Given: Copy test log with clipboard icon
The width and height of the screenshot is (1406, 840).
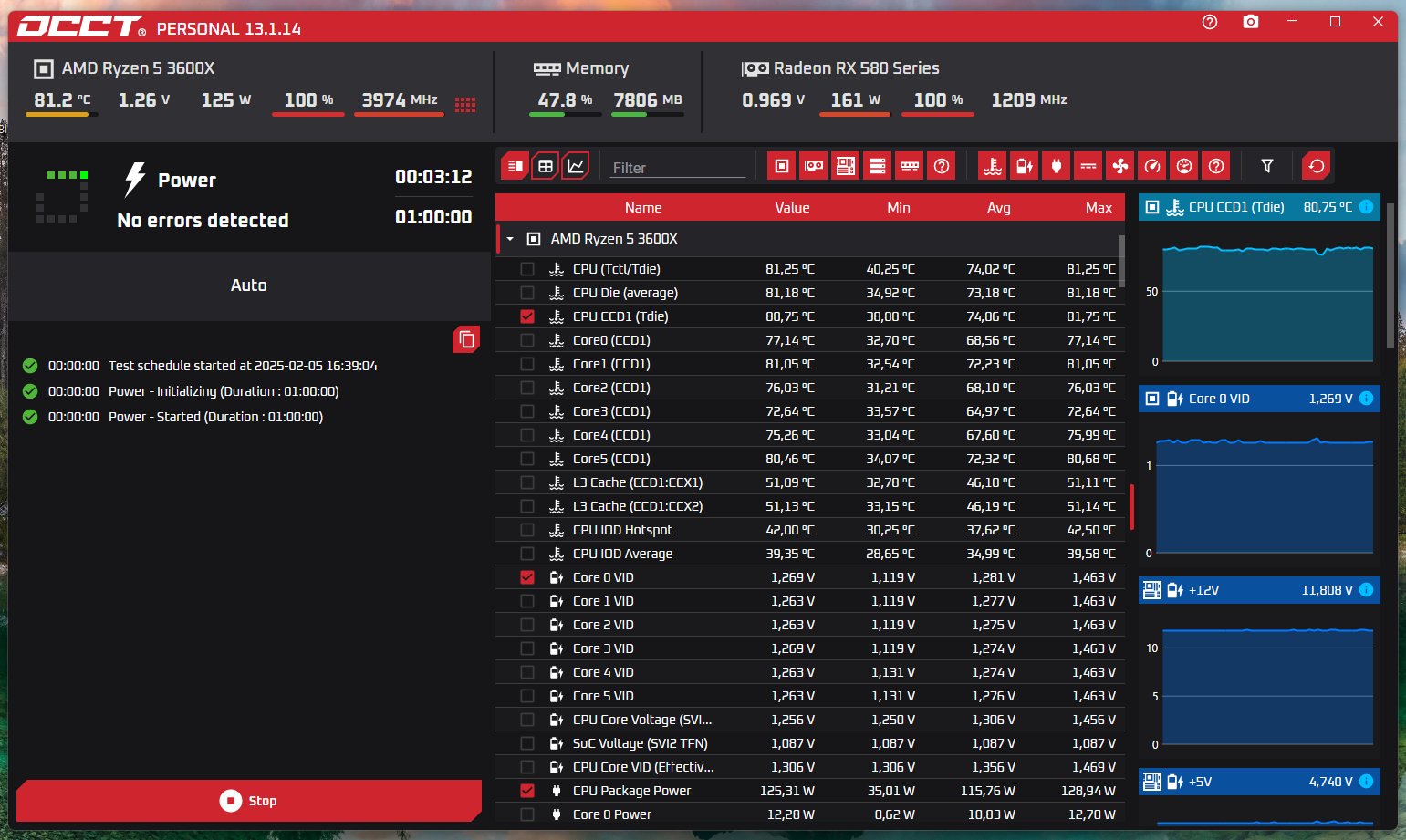Looking at the screenshot, I should 466,340.
